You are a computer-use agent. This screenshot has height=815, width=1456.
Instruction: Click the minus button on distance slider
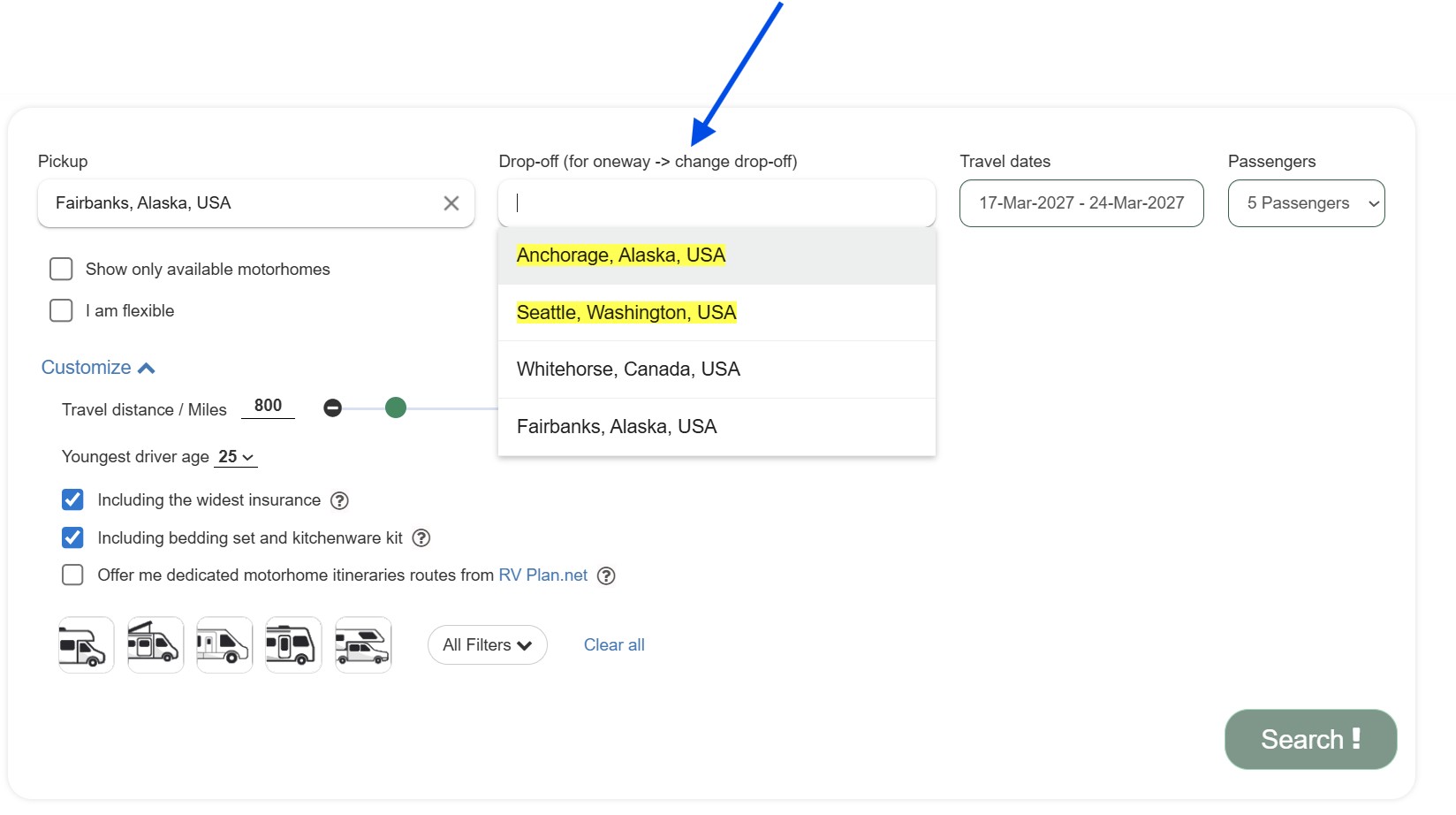332,407
